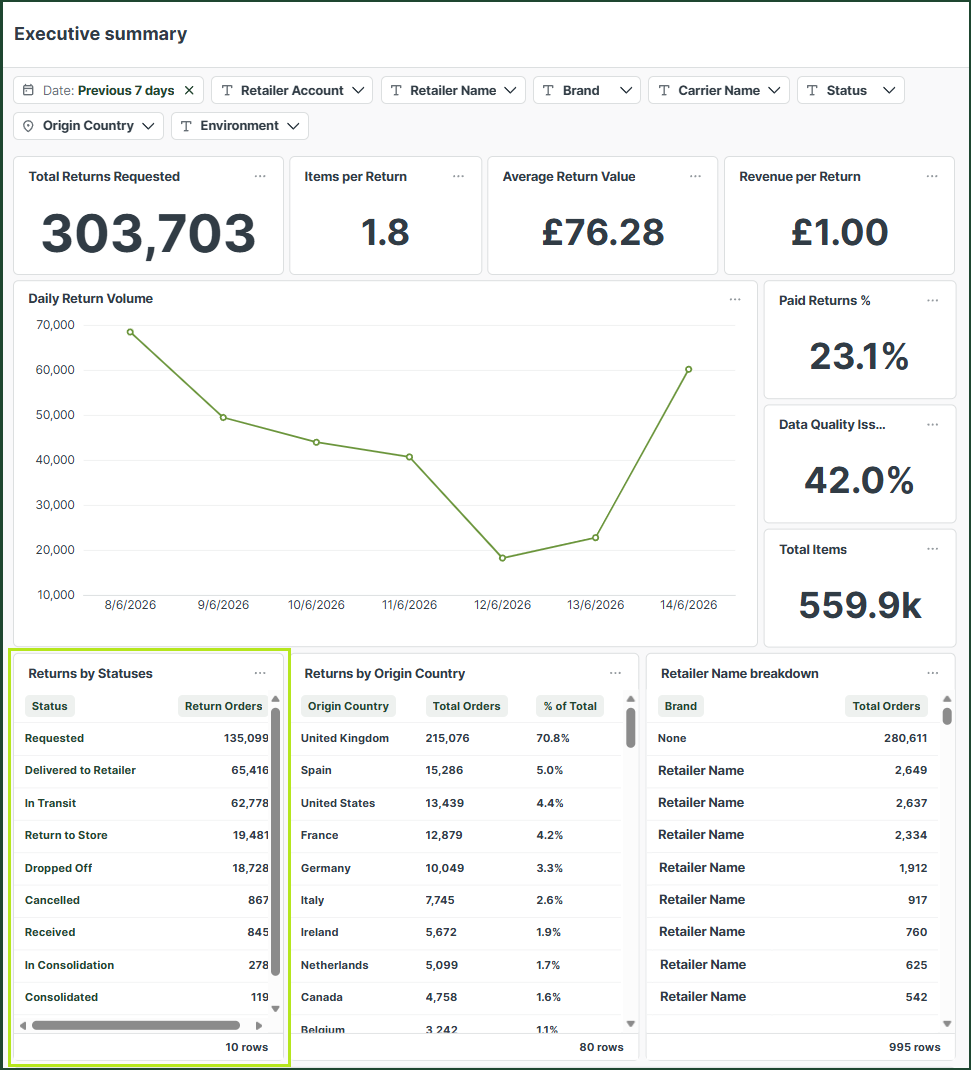Screen dimensions: 971x1070
Task: Sort by % of Total column header
Action: (570, 706)
